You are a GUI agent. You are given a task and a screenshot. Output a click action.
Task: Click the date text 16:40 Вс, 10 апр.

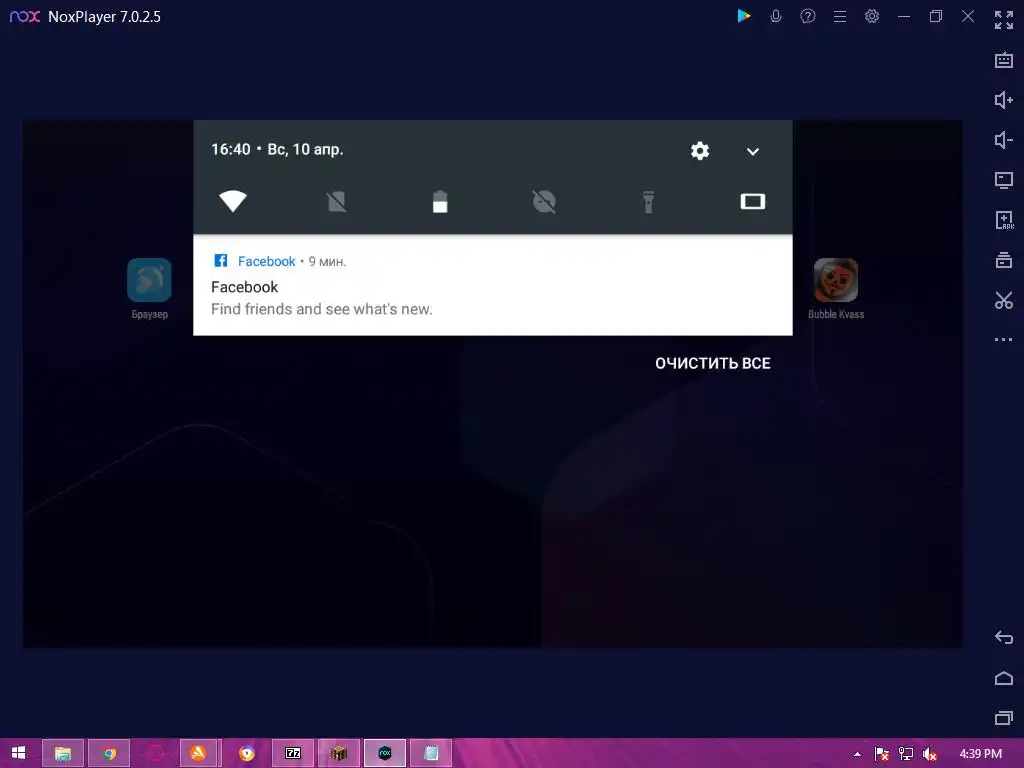click(277, 150)
